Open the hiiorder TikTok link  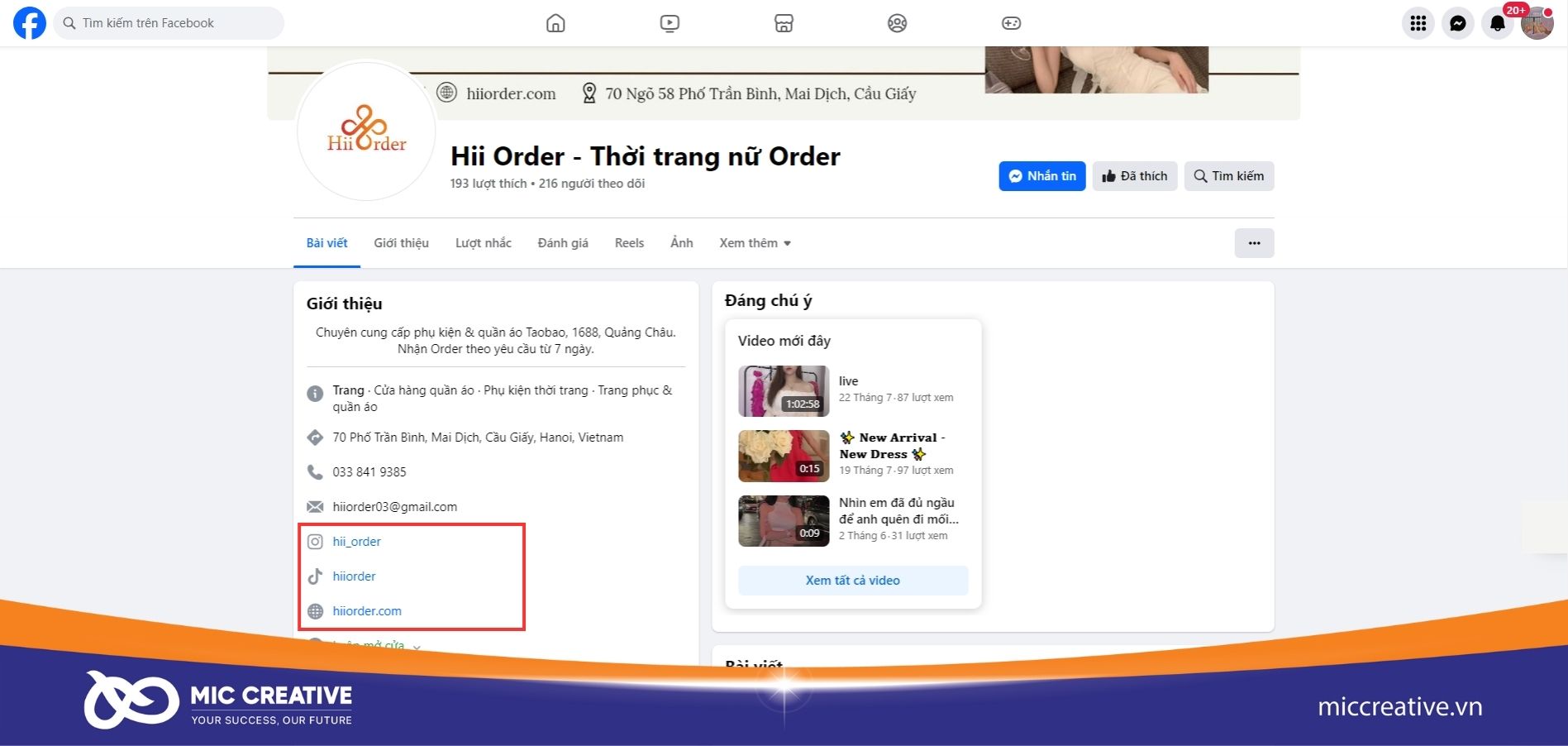(355, 576)
